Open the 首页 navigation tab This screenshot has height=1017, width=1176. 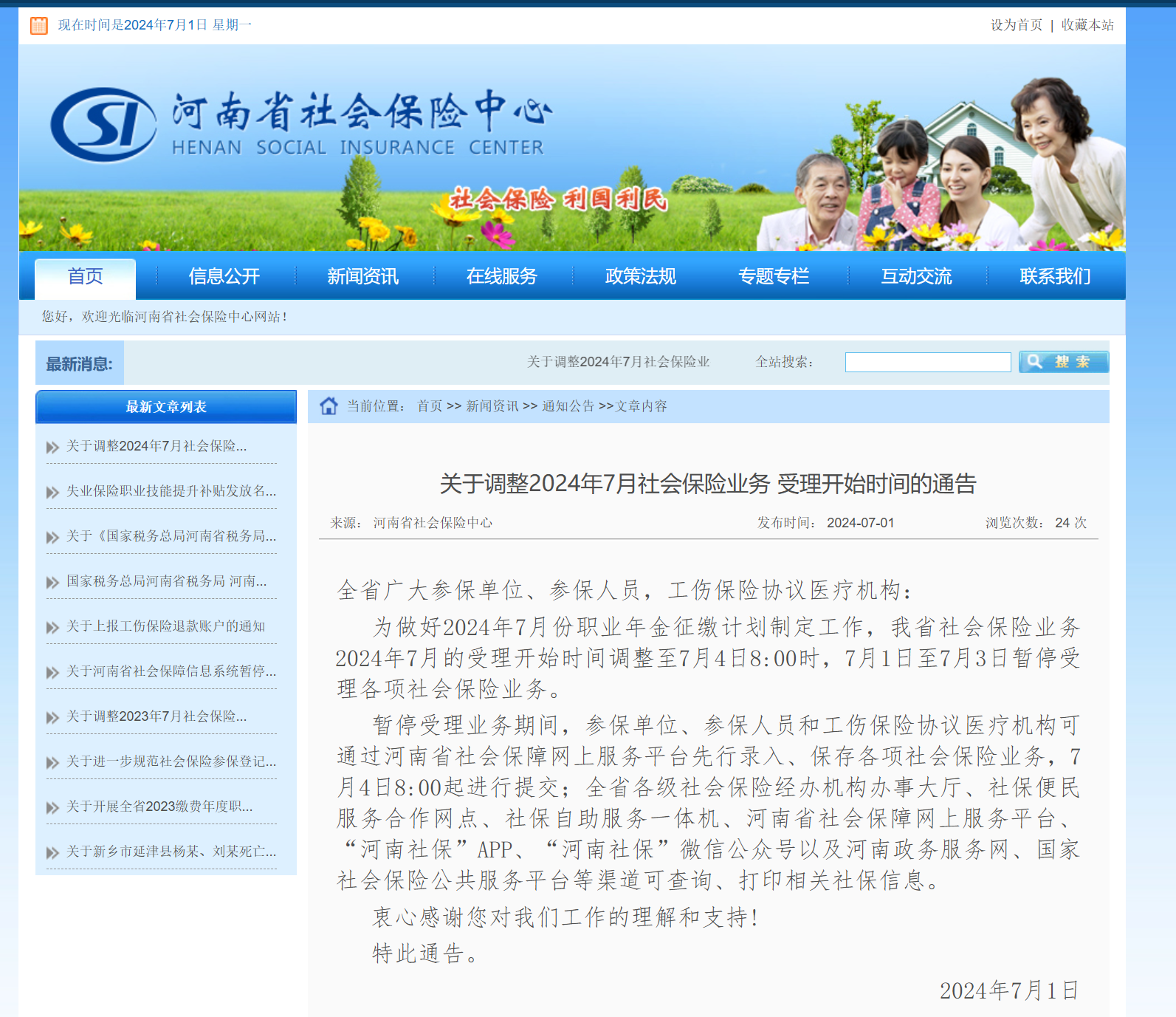point(86,277)
